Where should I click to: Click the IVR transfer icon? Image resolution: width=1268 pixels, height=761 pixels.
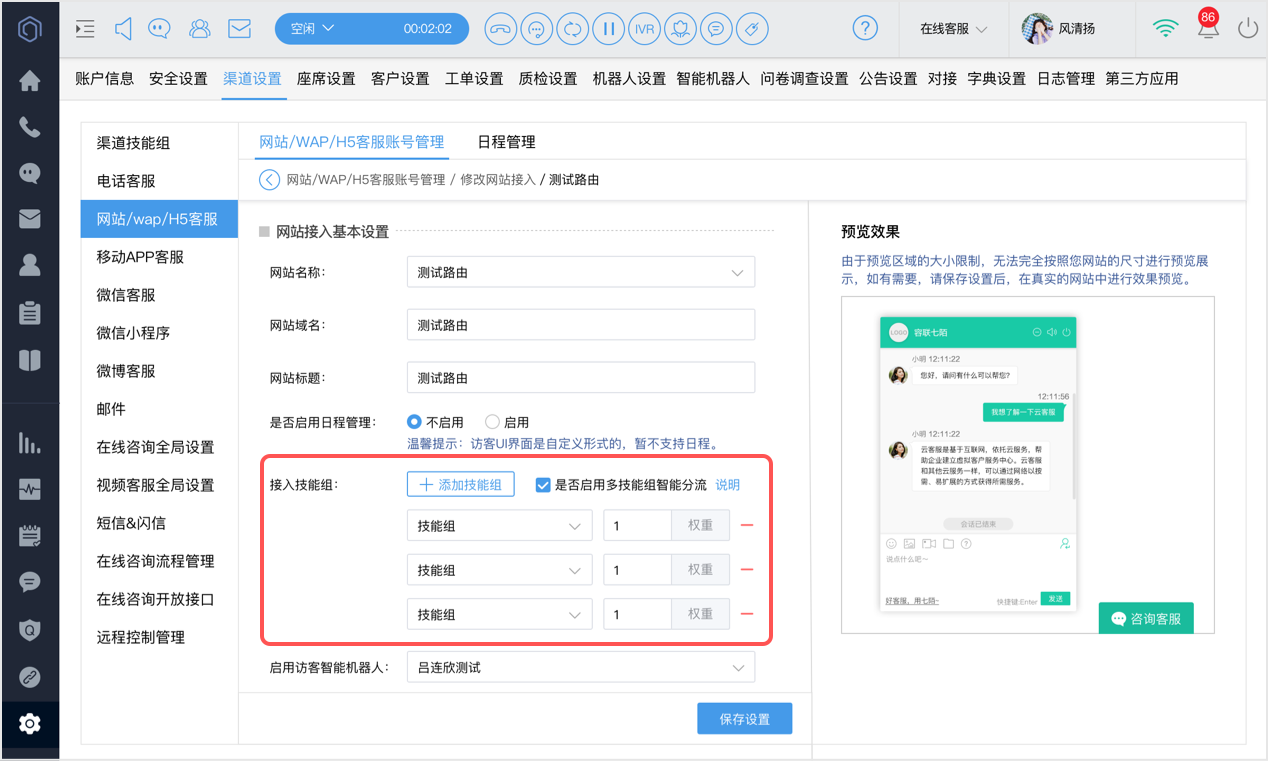click(644, 29)
